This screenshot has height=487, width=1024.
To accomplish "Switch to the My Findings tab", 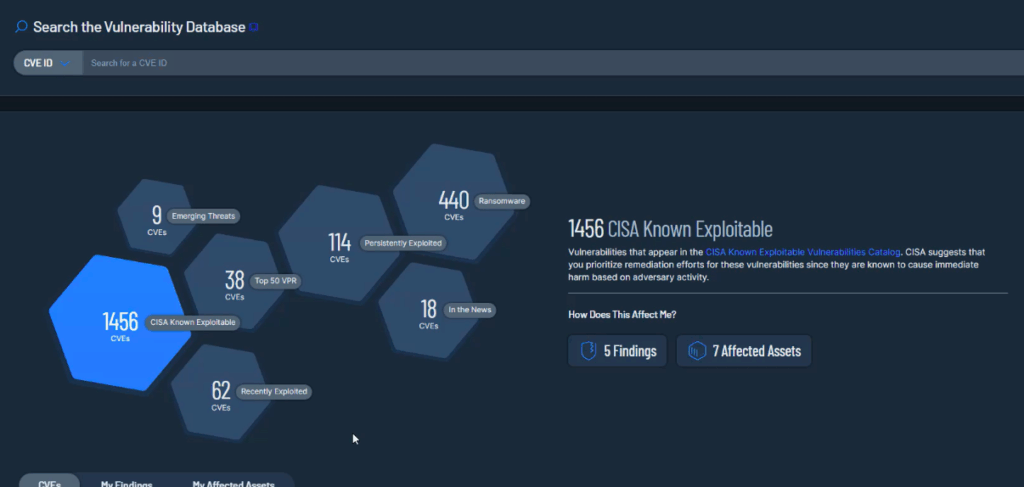I will [126, 482].
